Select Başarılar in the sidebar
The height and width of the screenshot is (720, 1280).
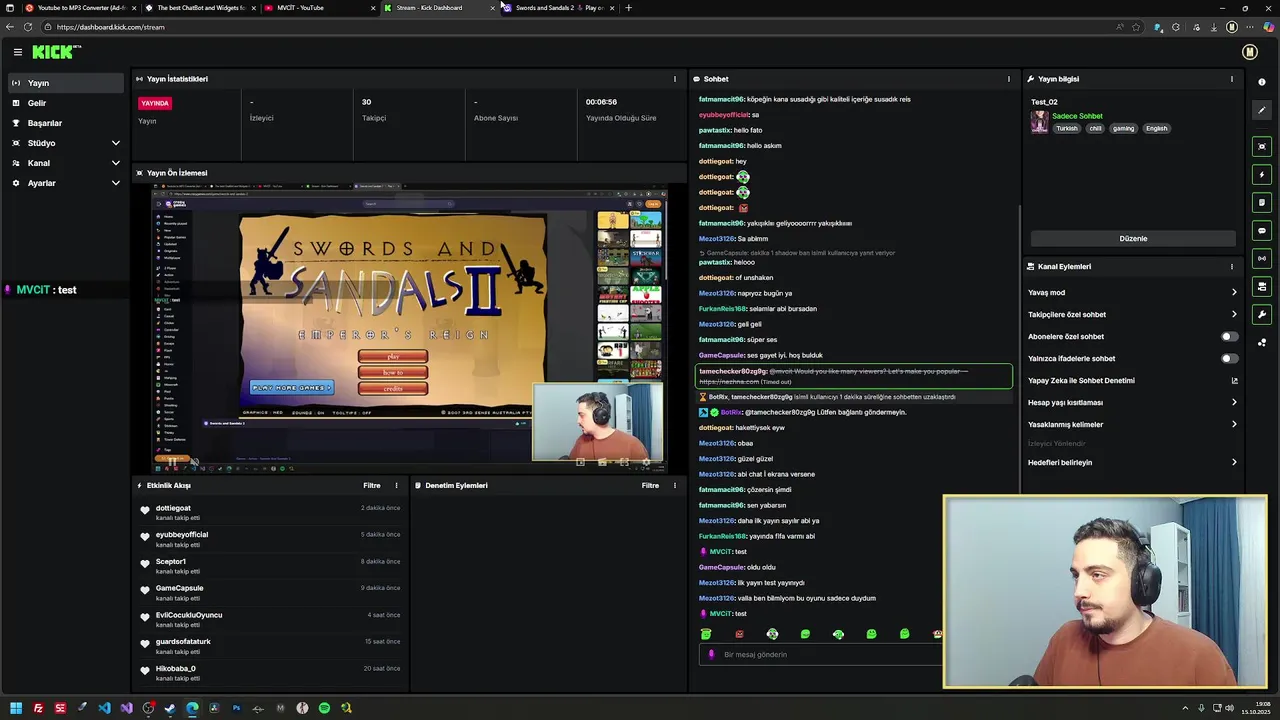(x=66, y=123)
